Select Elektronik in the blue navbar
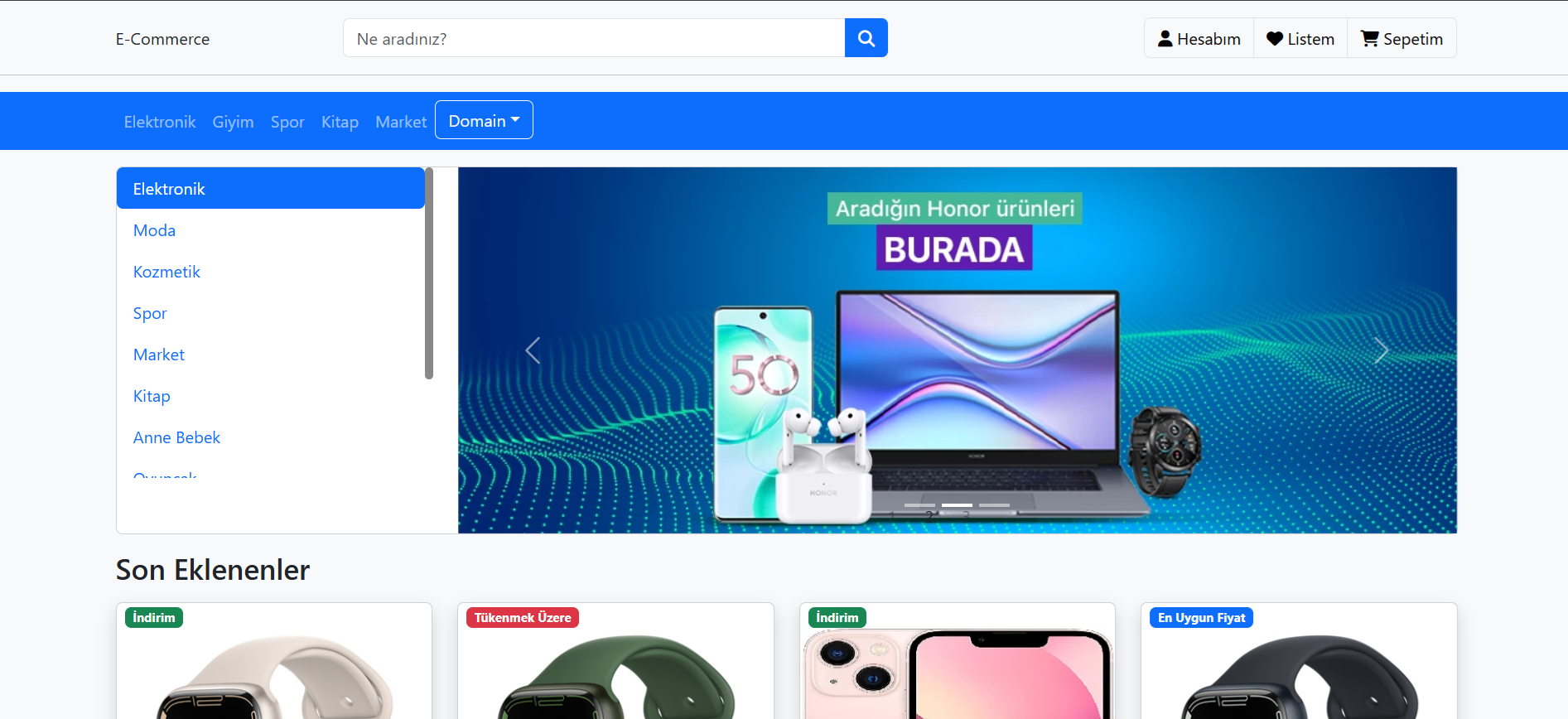The image size is (1568, 719). 160,122
